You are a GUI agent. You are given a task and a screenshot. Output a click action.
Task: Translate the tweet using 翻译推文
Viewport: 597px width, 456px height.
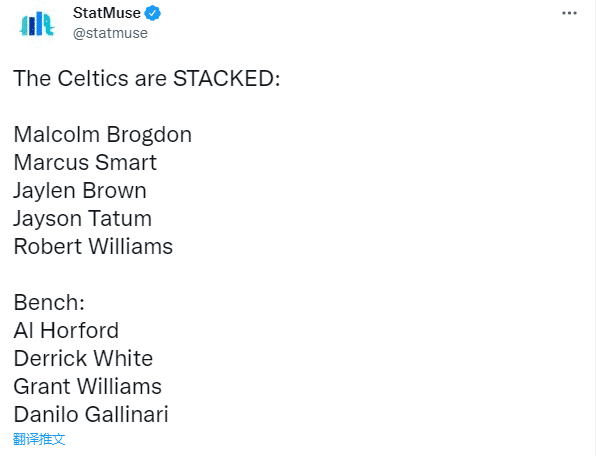(39, 439)
